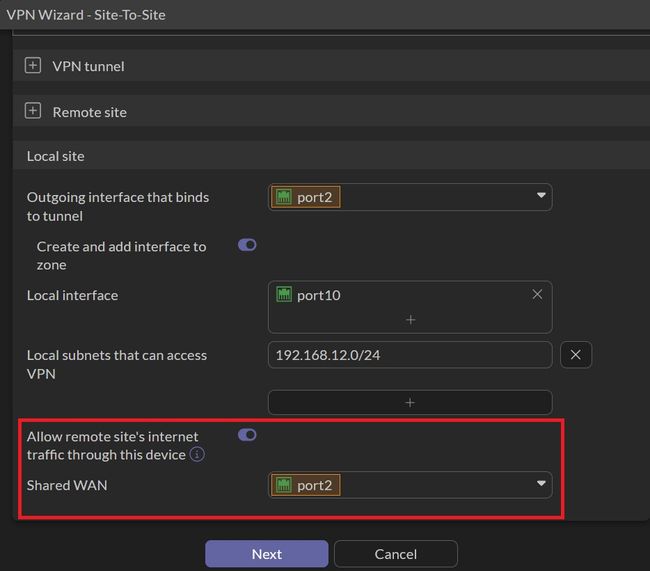
Task: Delete the 192.168.12.0/24 subnet entry
Action: [x=575, y=355]
